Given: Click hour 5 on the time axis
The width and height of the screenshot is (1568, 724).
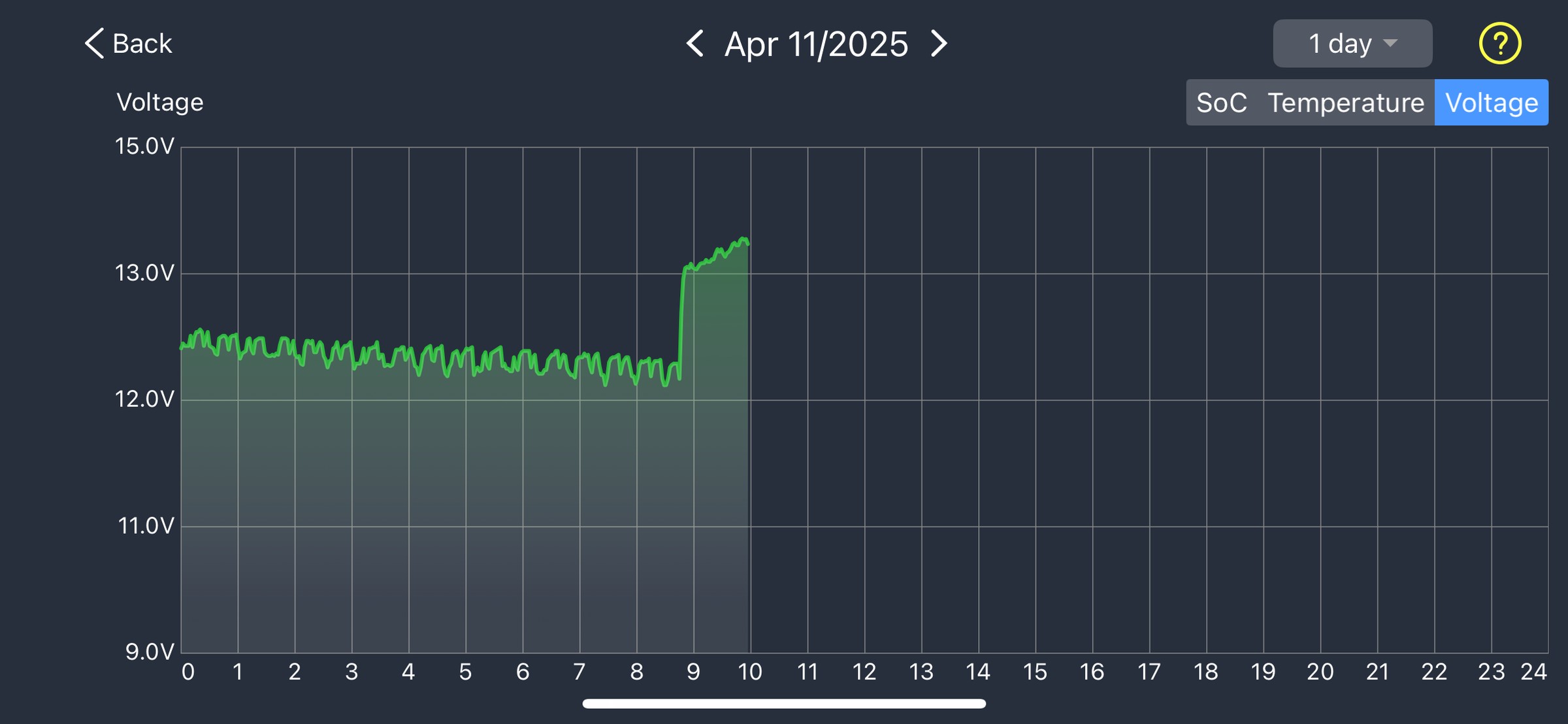Looking at the screenshot, I should 465,672.
